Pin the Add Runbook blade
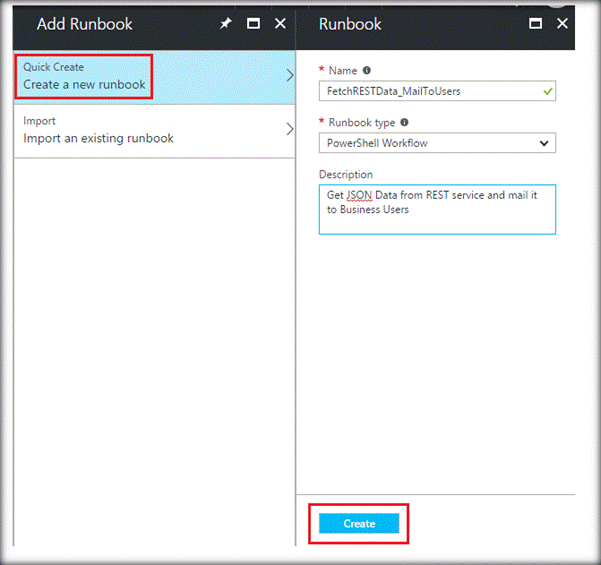This screenshot has height=565, width=601. coord(225,24)
